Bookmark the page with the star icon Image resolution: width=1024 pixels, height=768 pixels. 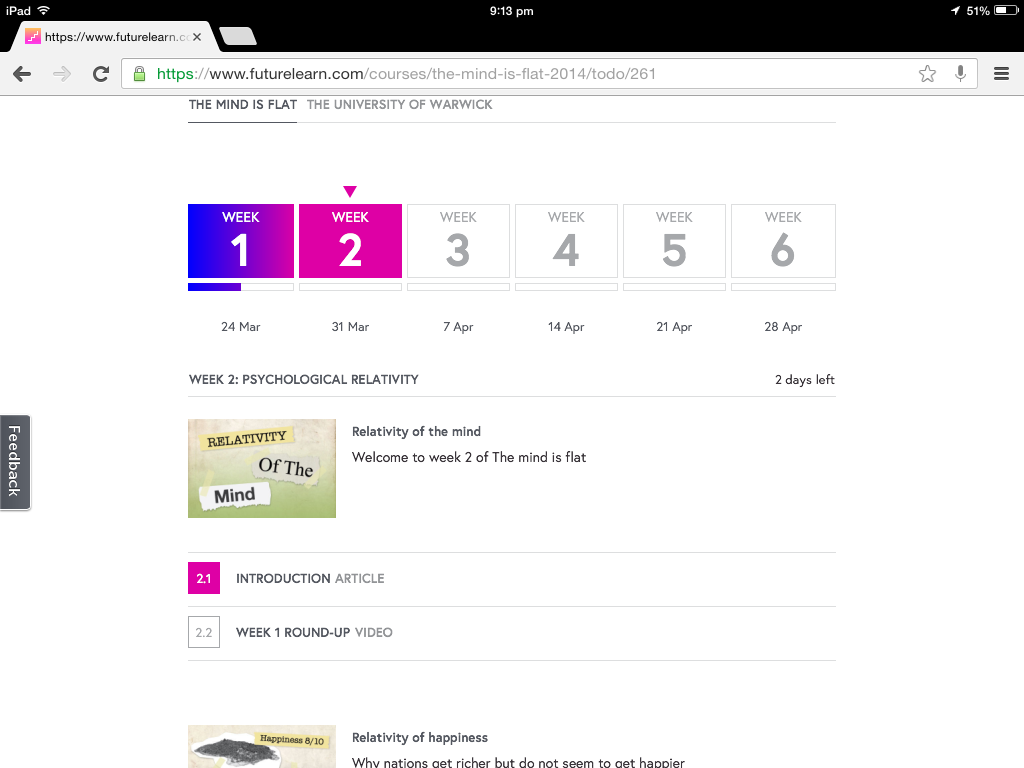[927, 74]
